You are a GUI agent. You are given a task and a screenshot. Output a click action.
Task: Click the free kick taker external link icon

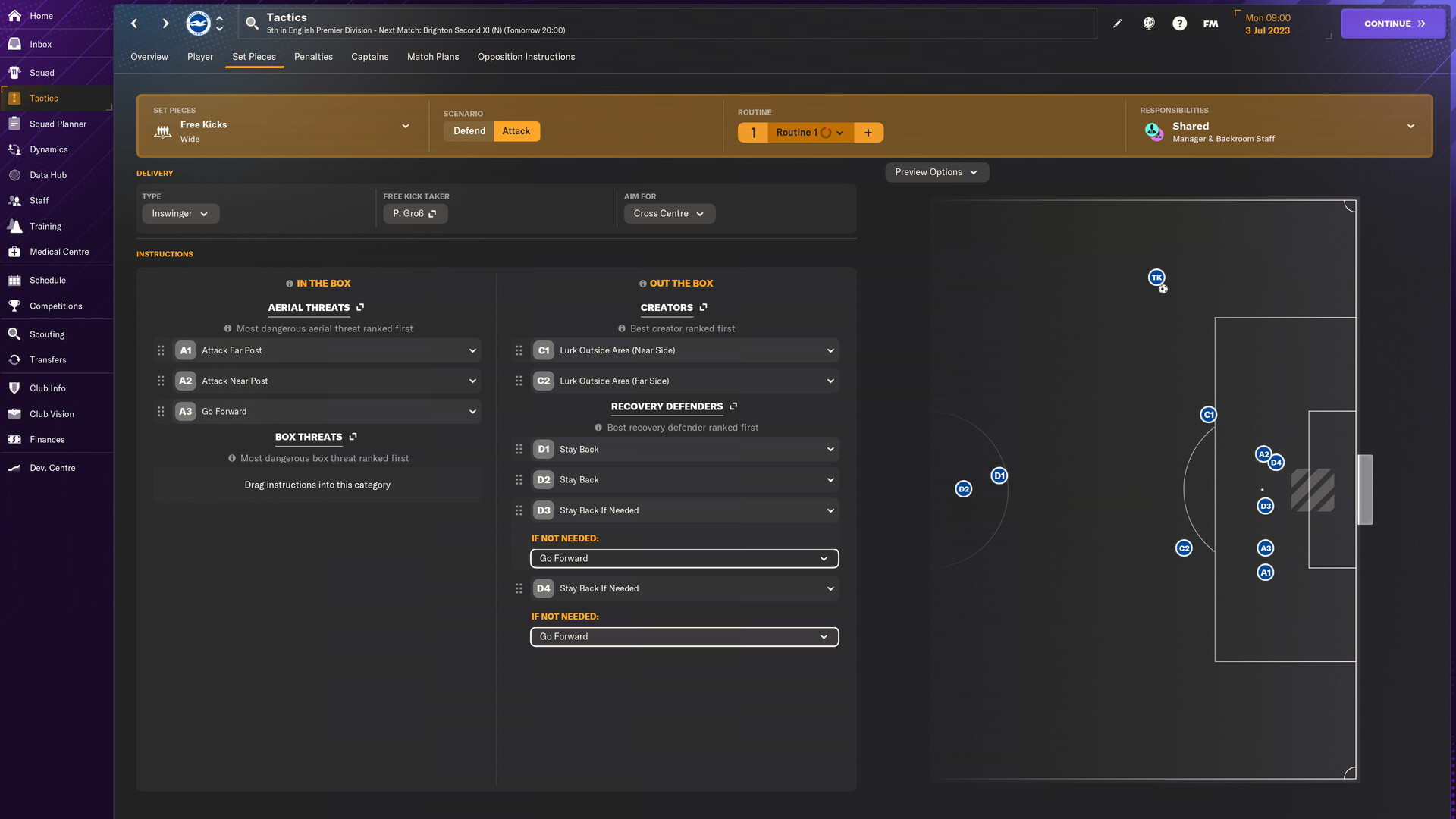click(x=433, y=213)
